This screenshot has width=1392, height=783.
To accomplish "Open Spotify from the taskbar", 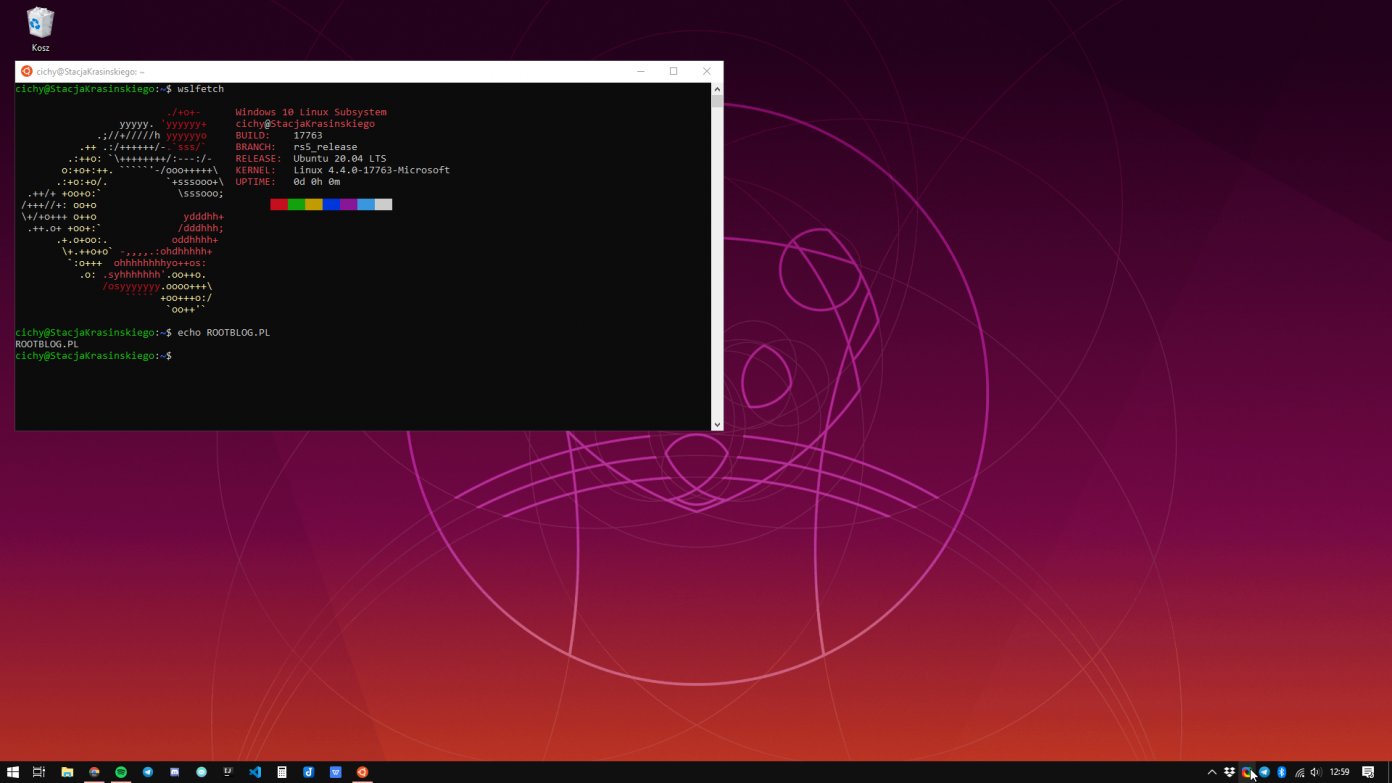I will pos(121,772).
